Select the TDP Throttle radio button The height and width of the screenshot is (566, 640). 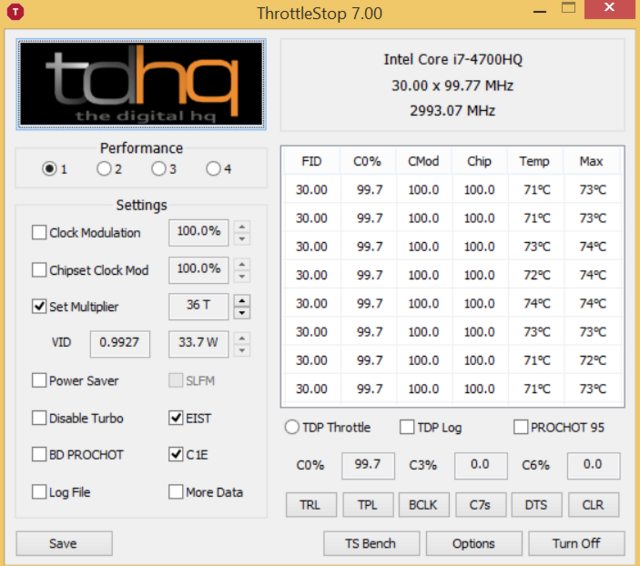point(292,427)
